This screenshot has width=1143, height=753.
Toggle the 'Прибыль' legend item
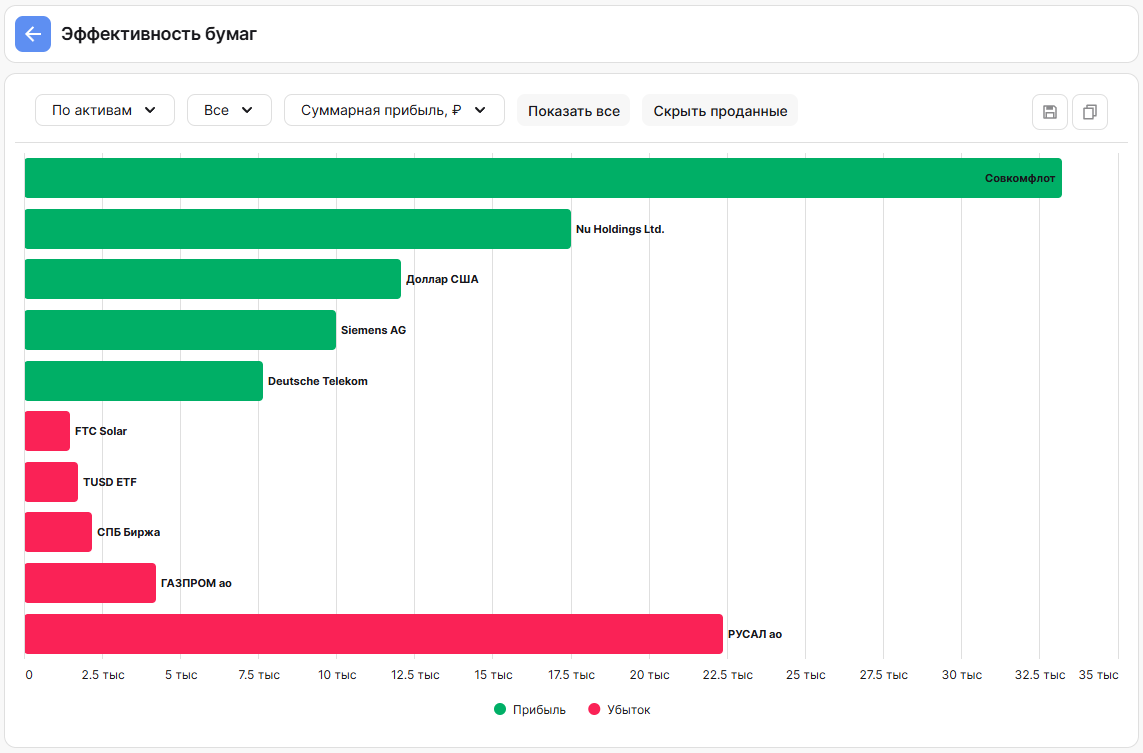point(530,709)
